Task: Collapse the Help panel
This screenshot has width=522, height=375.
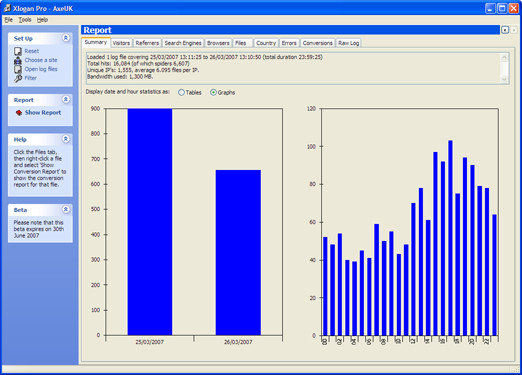Action: 66,139
